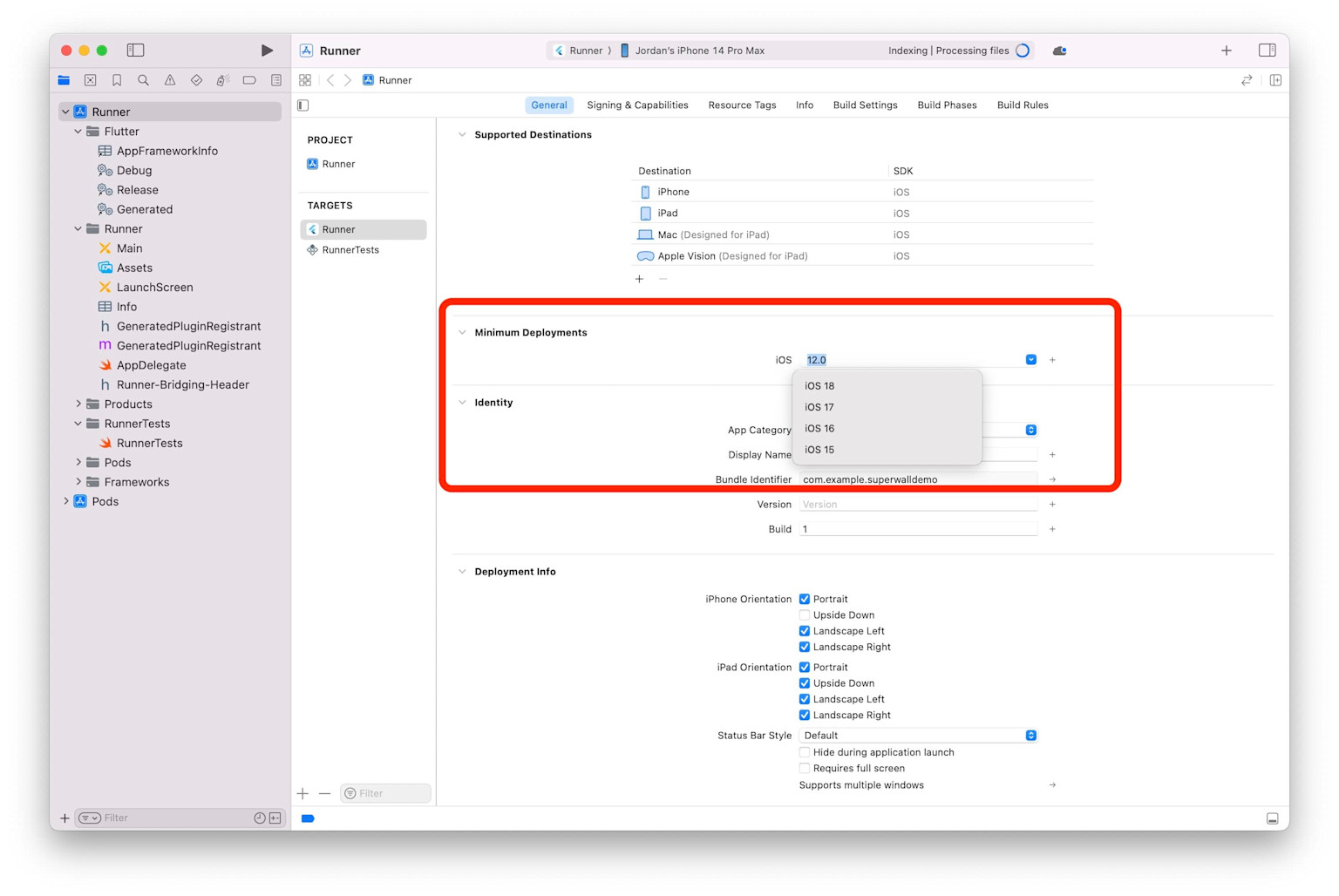Image resolution: width=1339 pixels, height=896 pixels.
Task: Expand the Pods project at bottom
Action: [x=65, y=501]
